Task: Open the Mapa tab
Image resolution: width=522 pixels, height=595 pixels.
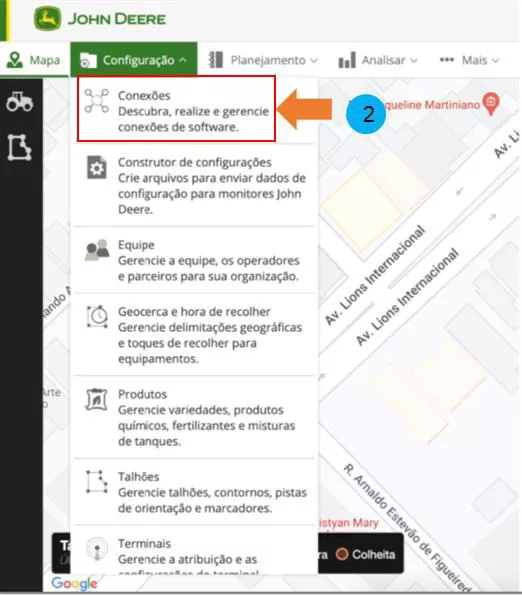Action: point(34,60)
